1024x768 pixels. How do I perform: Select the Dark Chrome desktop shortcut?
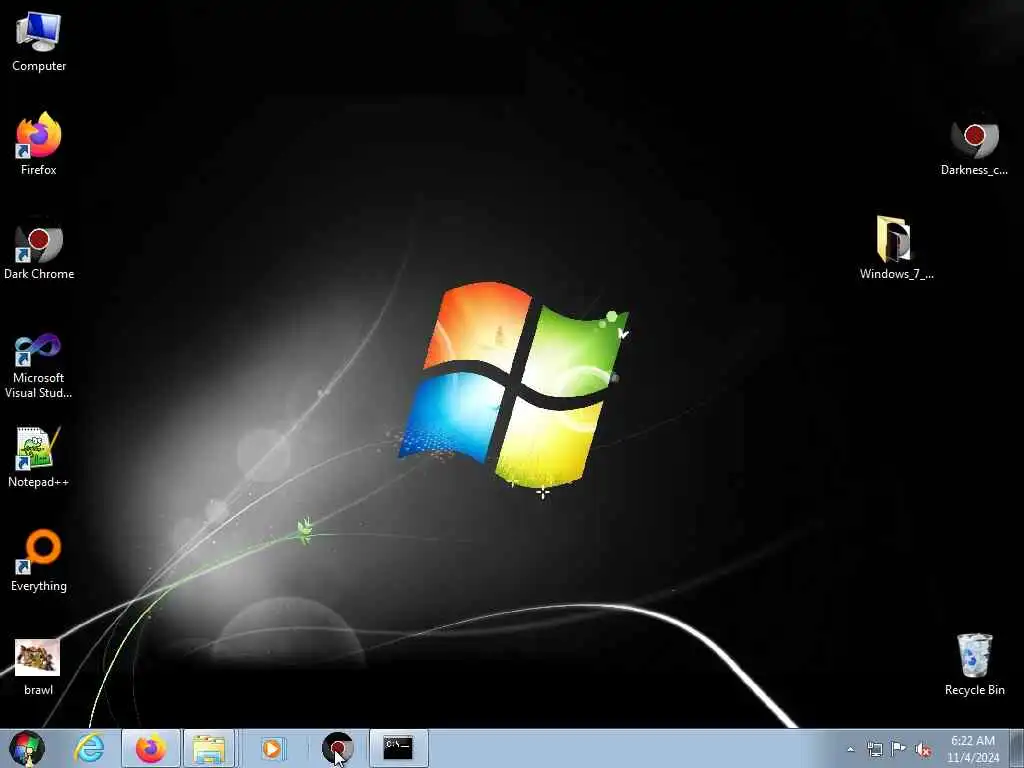(x=39, y=249)
